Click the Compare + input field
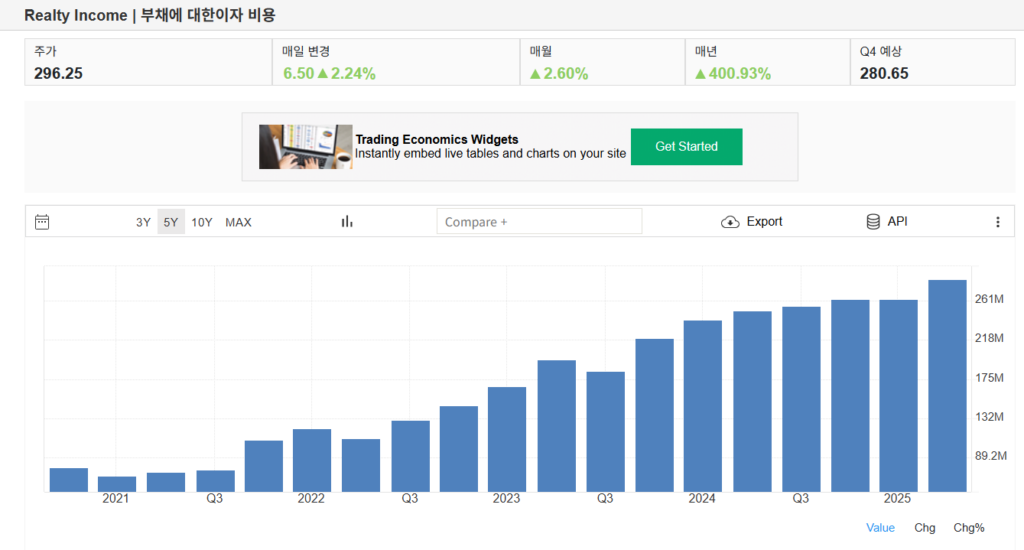 (x=539, y=222)
